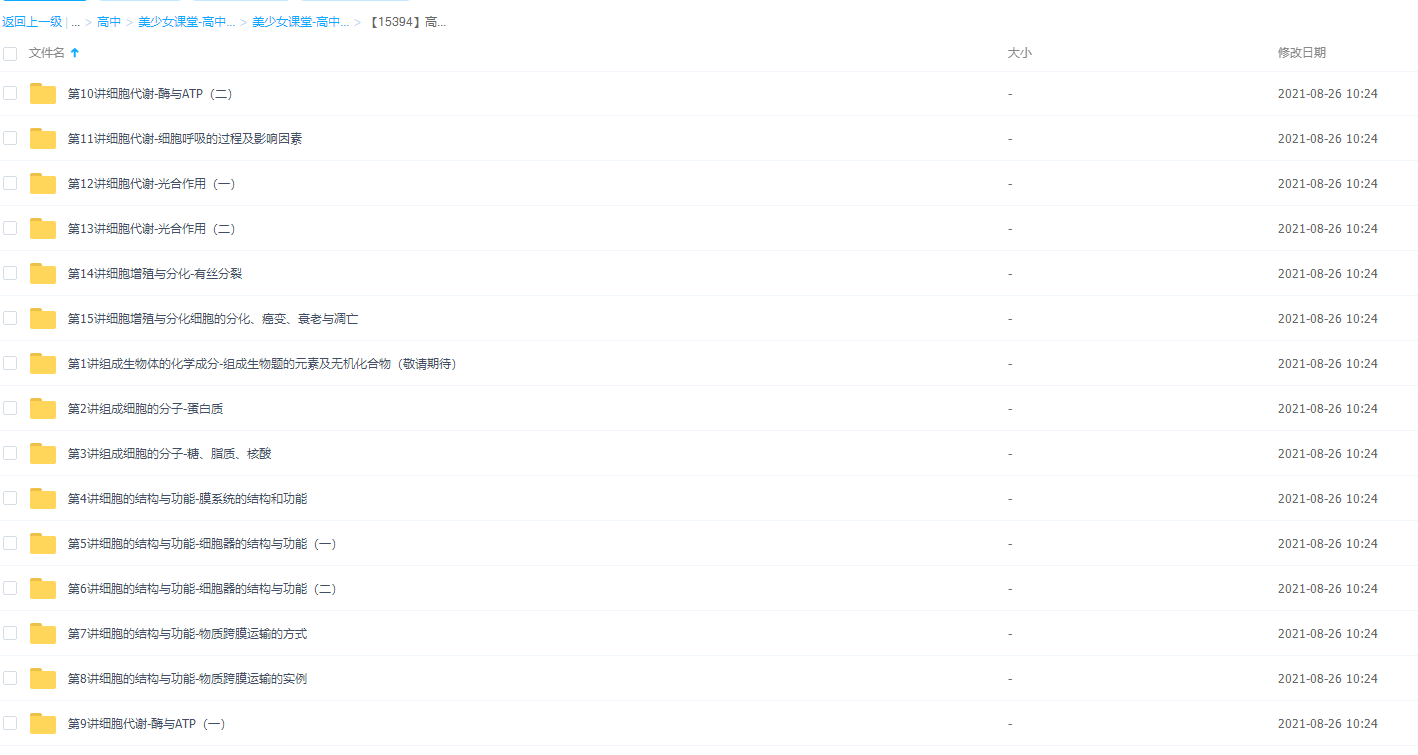Open the 第12讲光合作用（一）folder icon
Screen dimensions: 1418x755
(43, 184)
